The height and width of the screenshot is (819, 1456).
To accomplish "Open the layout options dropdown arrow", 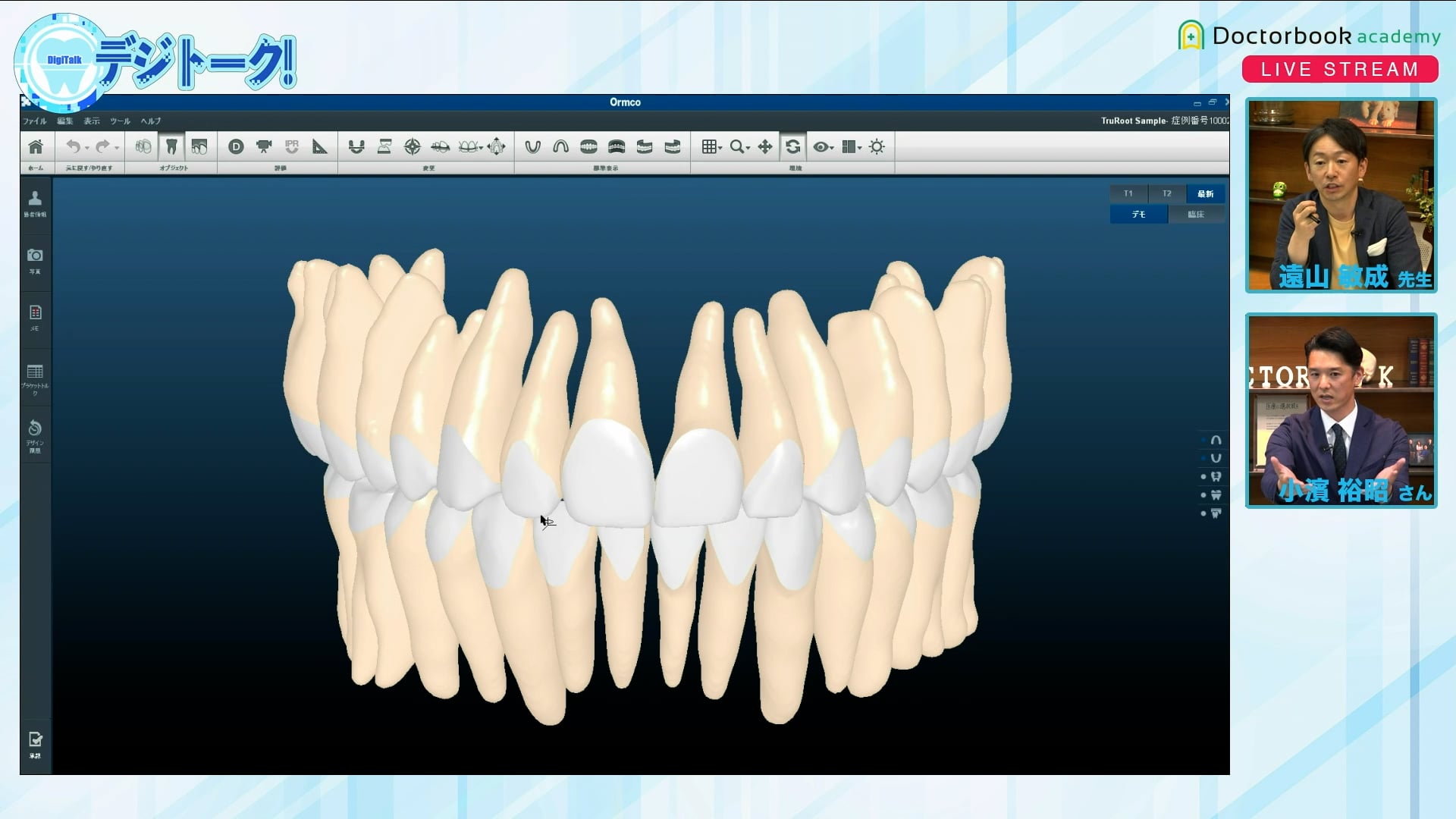I will pyautogui.click(x=860, y=148).
